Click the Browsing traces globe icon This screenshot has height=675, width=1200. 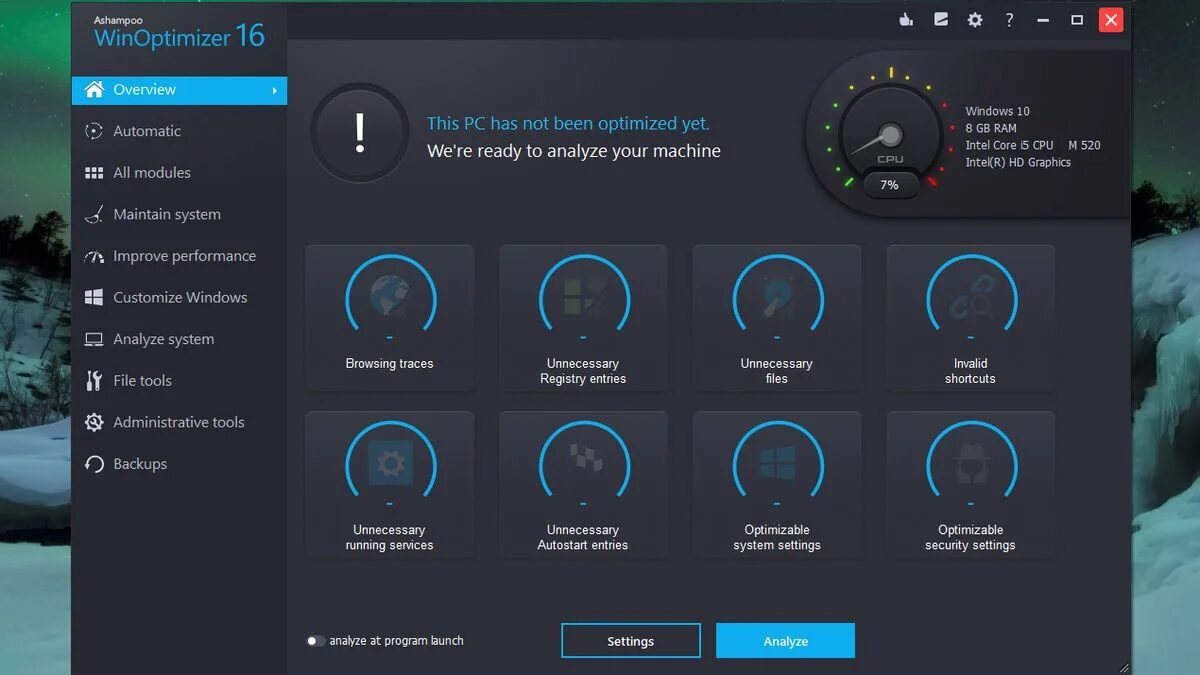(x=389, y=298)
